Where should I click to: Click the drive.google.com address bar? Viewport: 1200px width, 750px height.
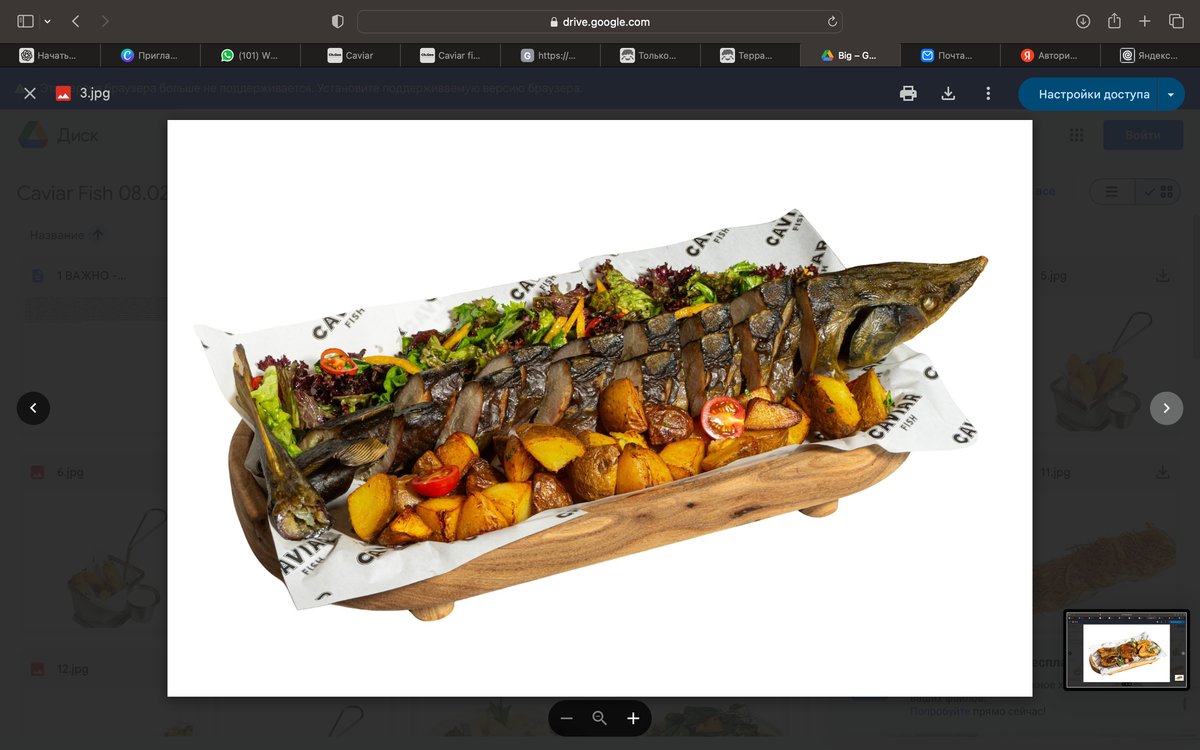pos(599,21)
